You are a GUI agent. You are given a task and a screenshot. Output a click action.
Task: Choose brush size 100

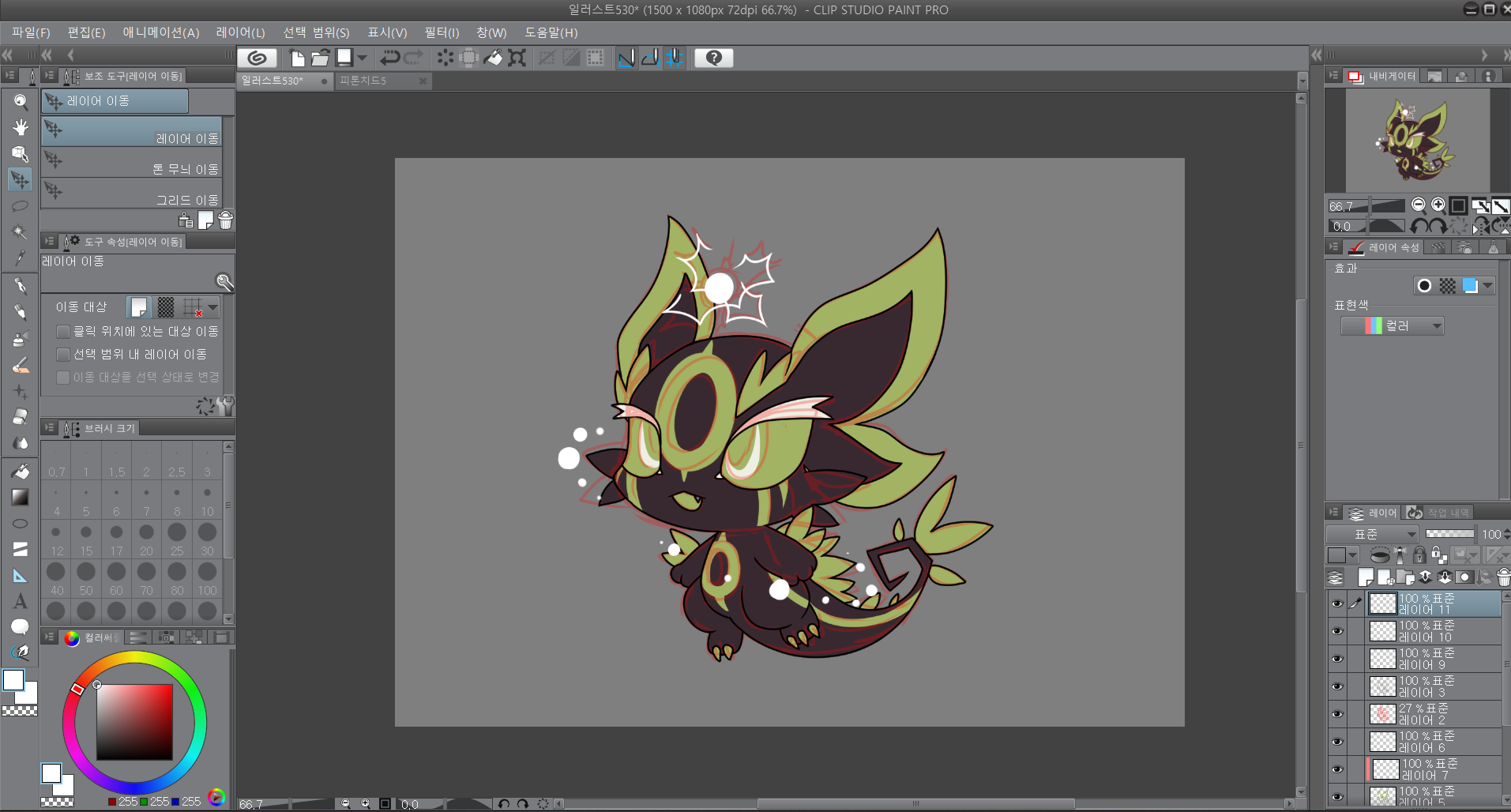[x=207, y=579]
